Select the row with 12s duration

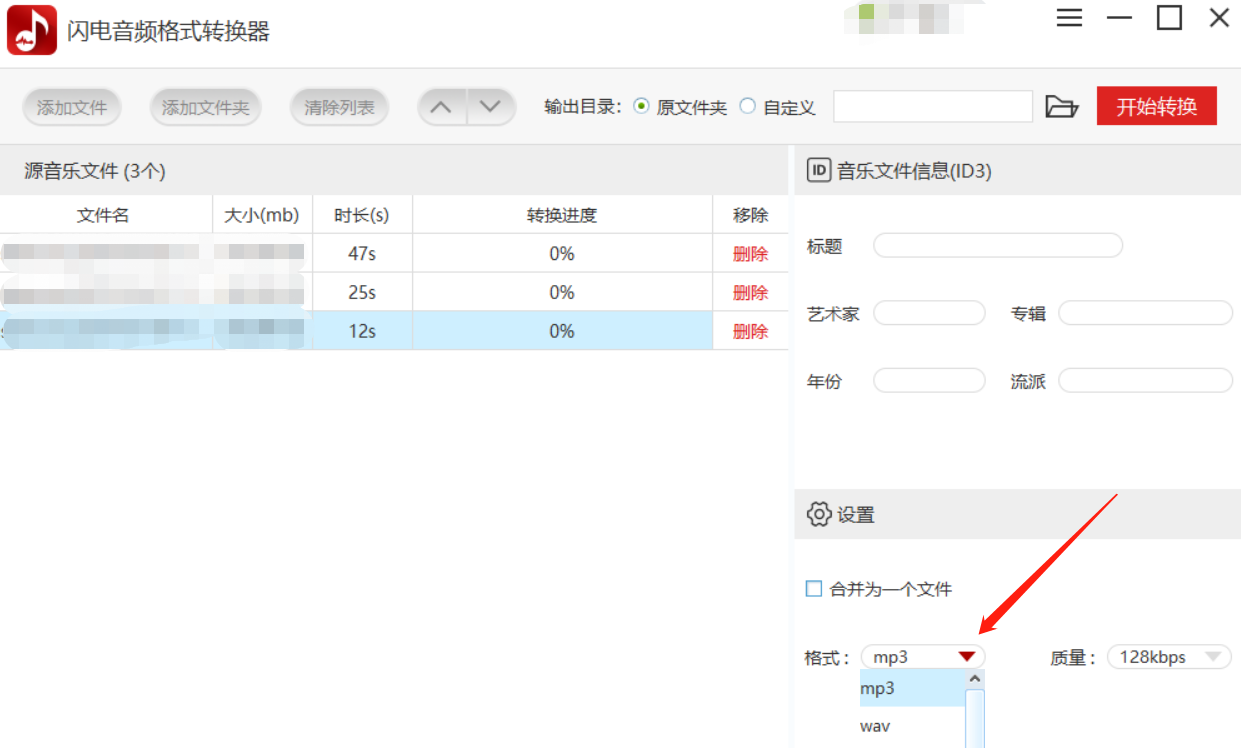pyautogui.click(x=394, y=331)
